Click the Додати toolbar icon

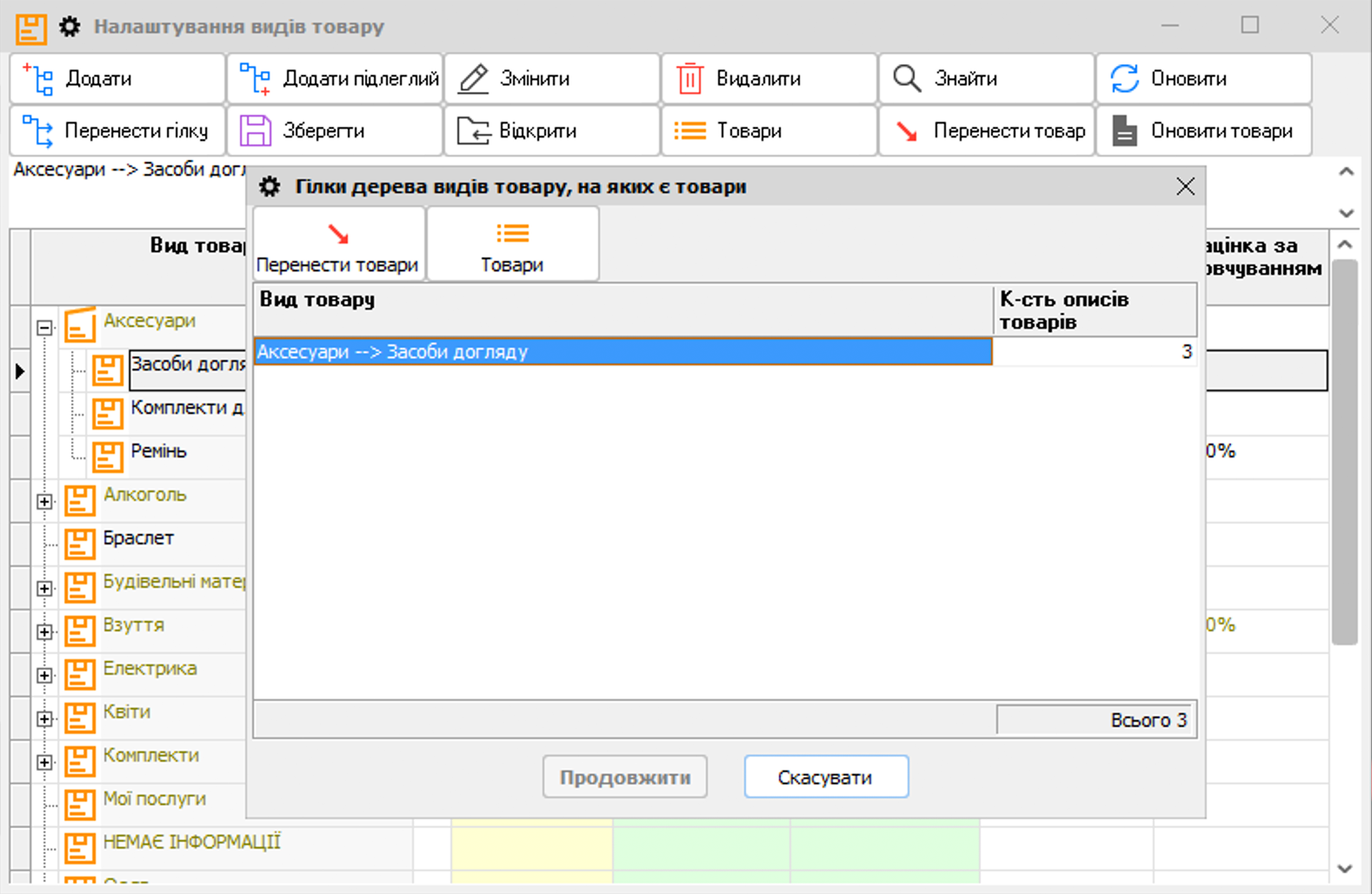point(38,79)
